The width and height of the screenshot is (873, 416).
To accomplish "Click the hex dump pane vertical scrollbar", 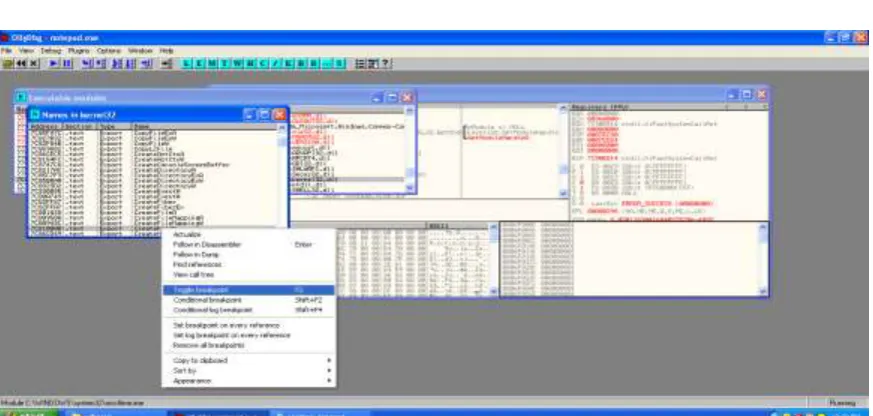I will point(493,259).
